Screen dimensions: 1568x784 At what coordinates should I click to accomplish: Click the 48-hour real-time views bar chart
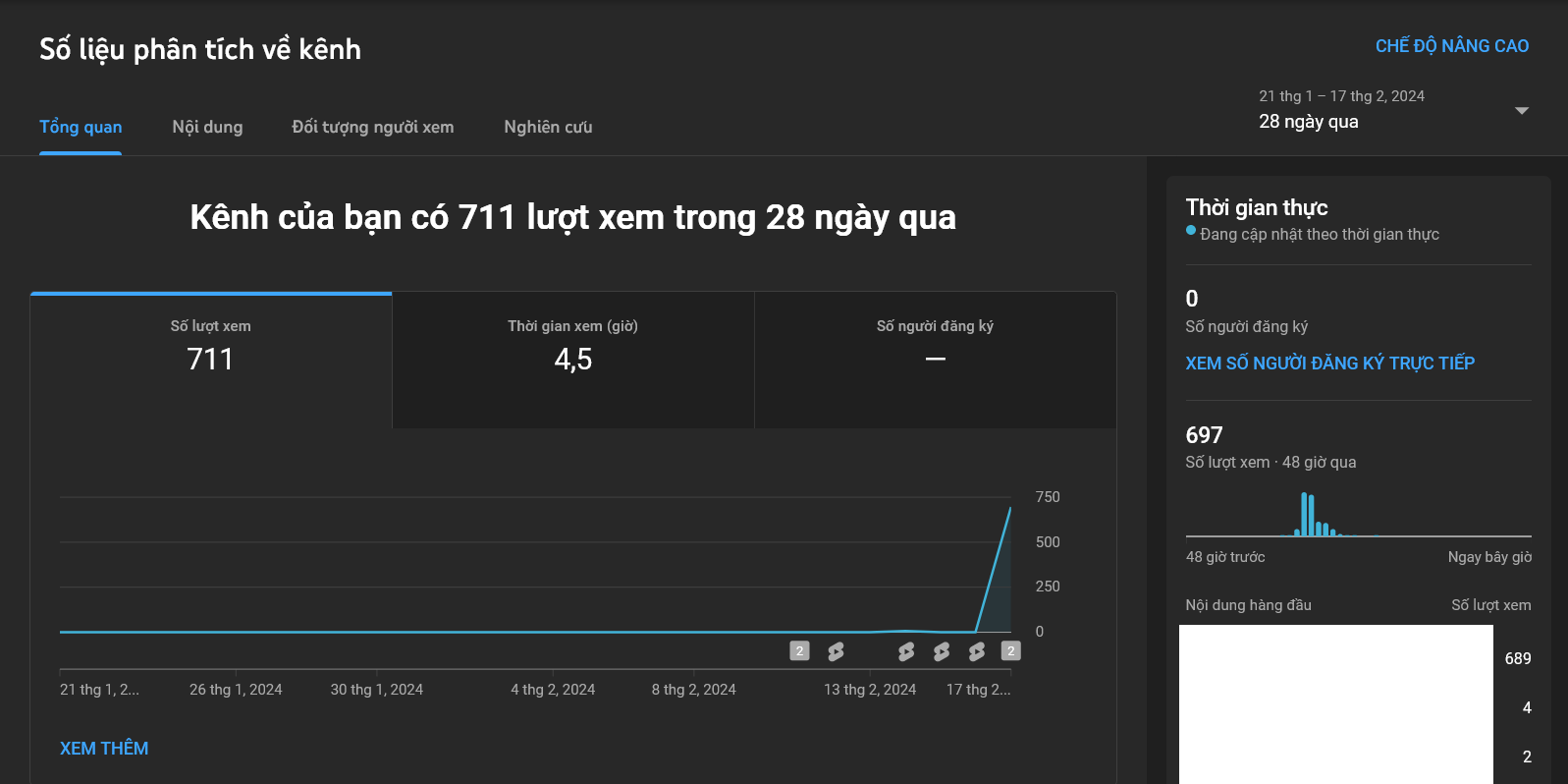1359,513
